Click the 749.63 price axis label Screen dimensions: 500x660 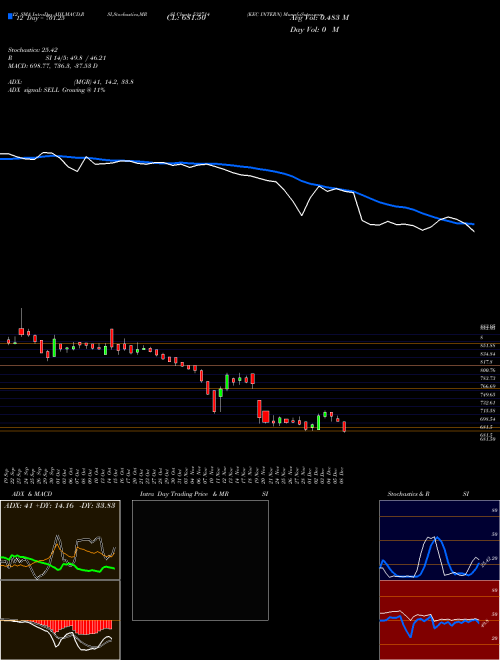point(489,394)
